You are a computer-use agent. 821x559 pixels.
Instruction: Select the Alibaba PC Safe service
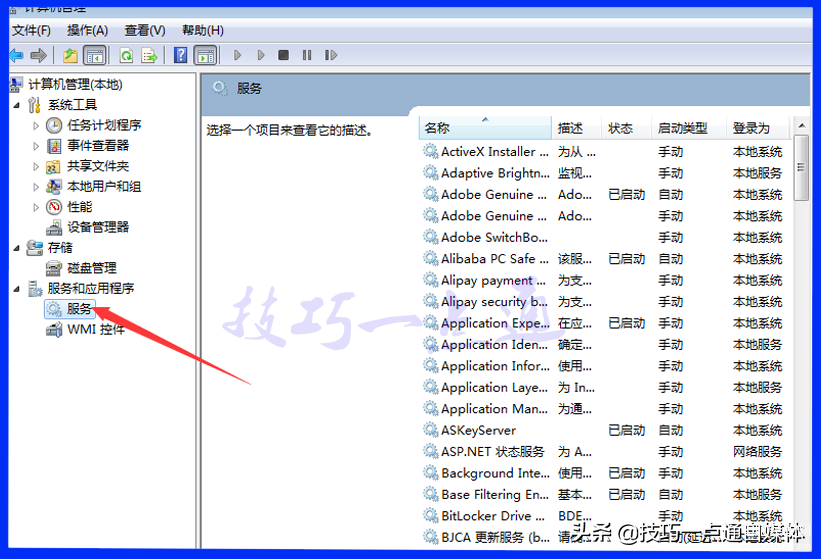tap(602, 259)
